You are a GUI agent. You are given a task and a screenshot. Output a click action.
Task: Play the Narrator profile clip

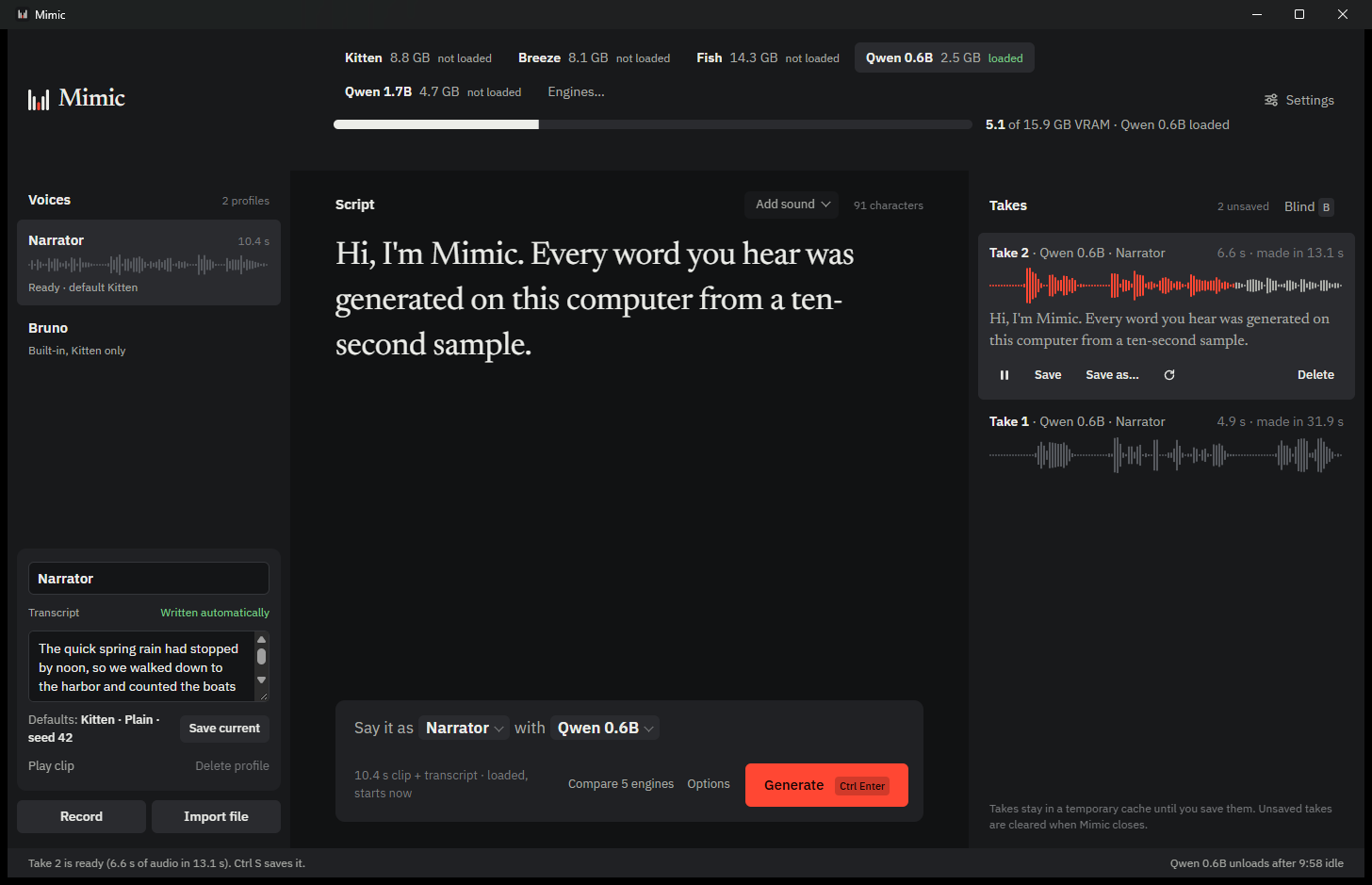[x=51, y=766]
